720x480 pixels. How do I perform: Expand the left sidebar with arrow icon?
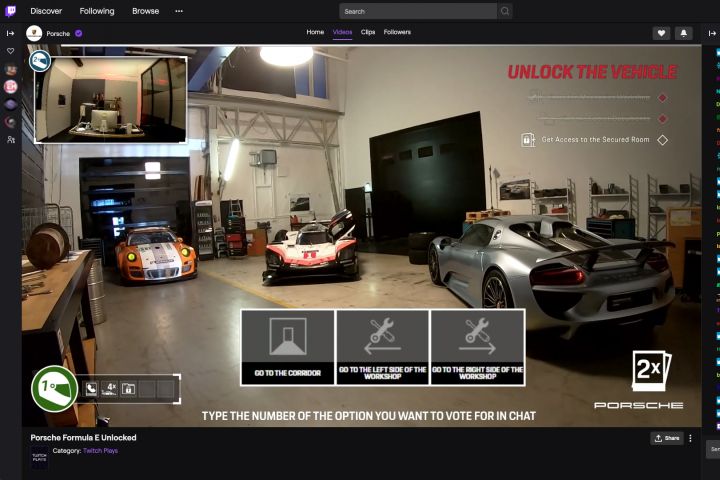pyautogui.click(x=10, y=33)
